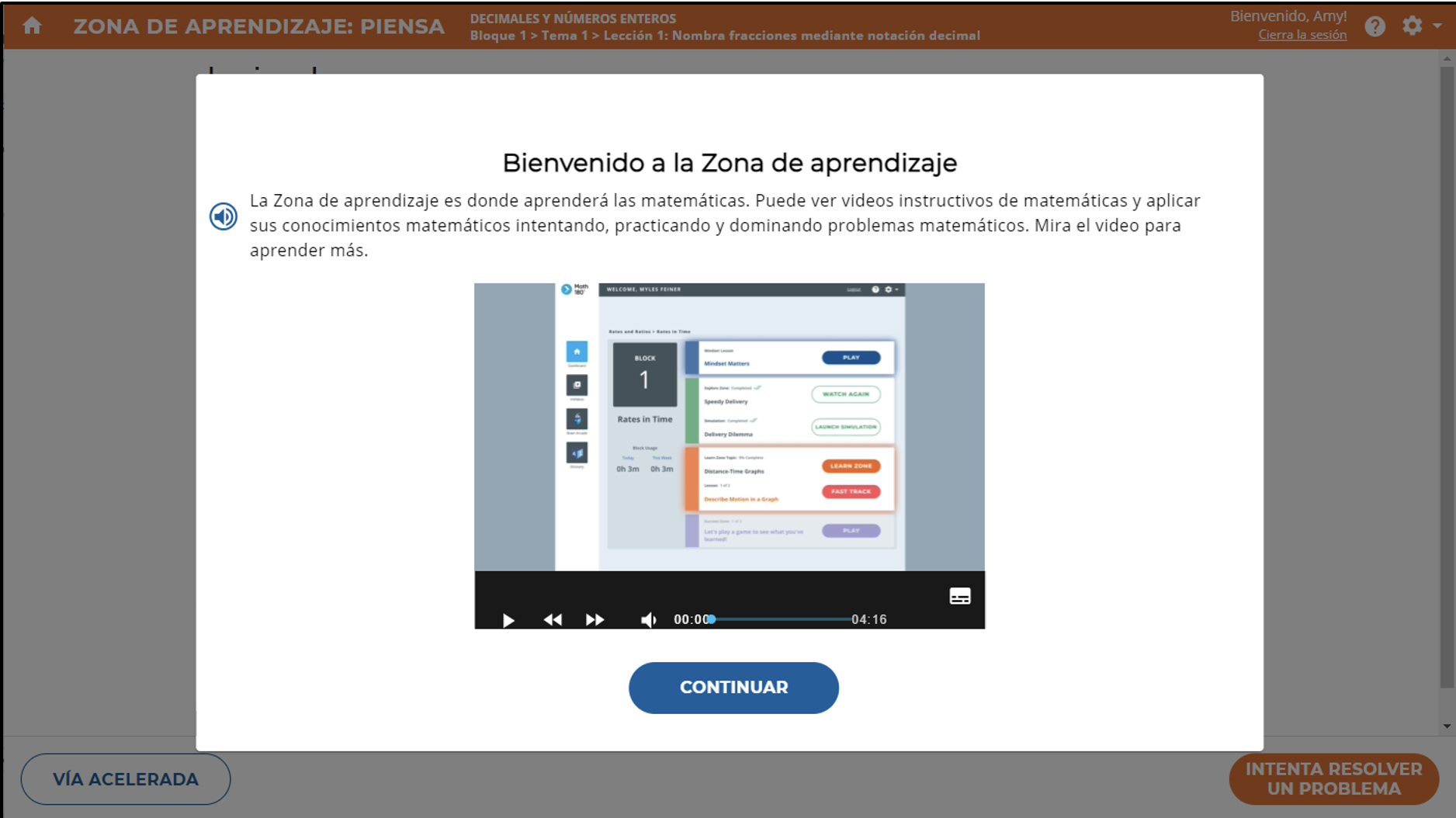The image size is (1456, 818).
Task: Play the audio narration of welcome text
Action: pyautogui.click(x=224, y=217)
